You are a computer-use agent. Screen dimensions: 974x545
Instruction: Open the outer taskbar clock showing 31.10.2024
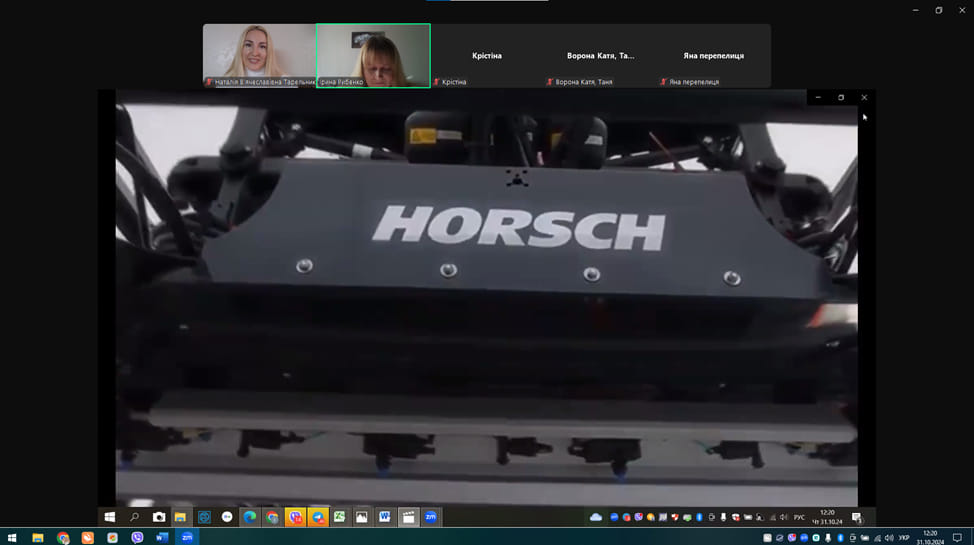click(930, 538)
